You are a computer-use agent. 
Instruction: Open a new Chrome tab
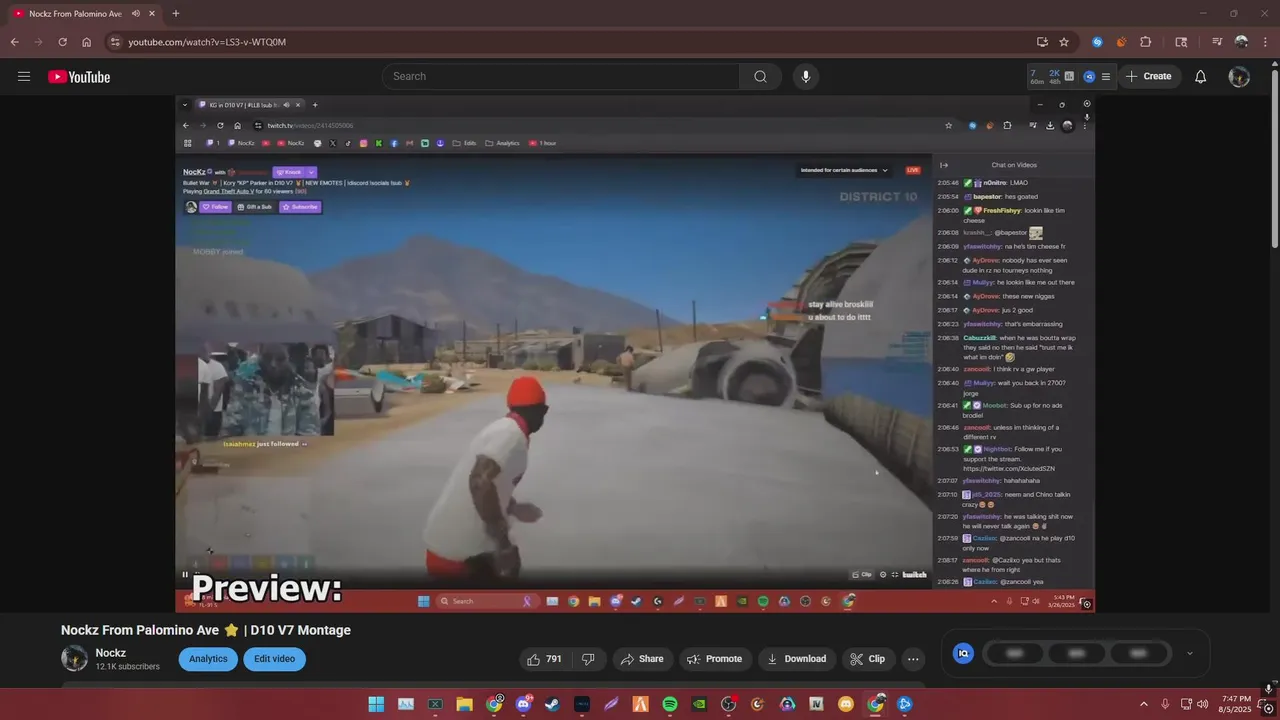[x=176, y=14]
